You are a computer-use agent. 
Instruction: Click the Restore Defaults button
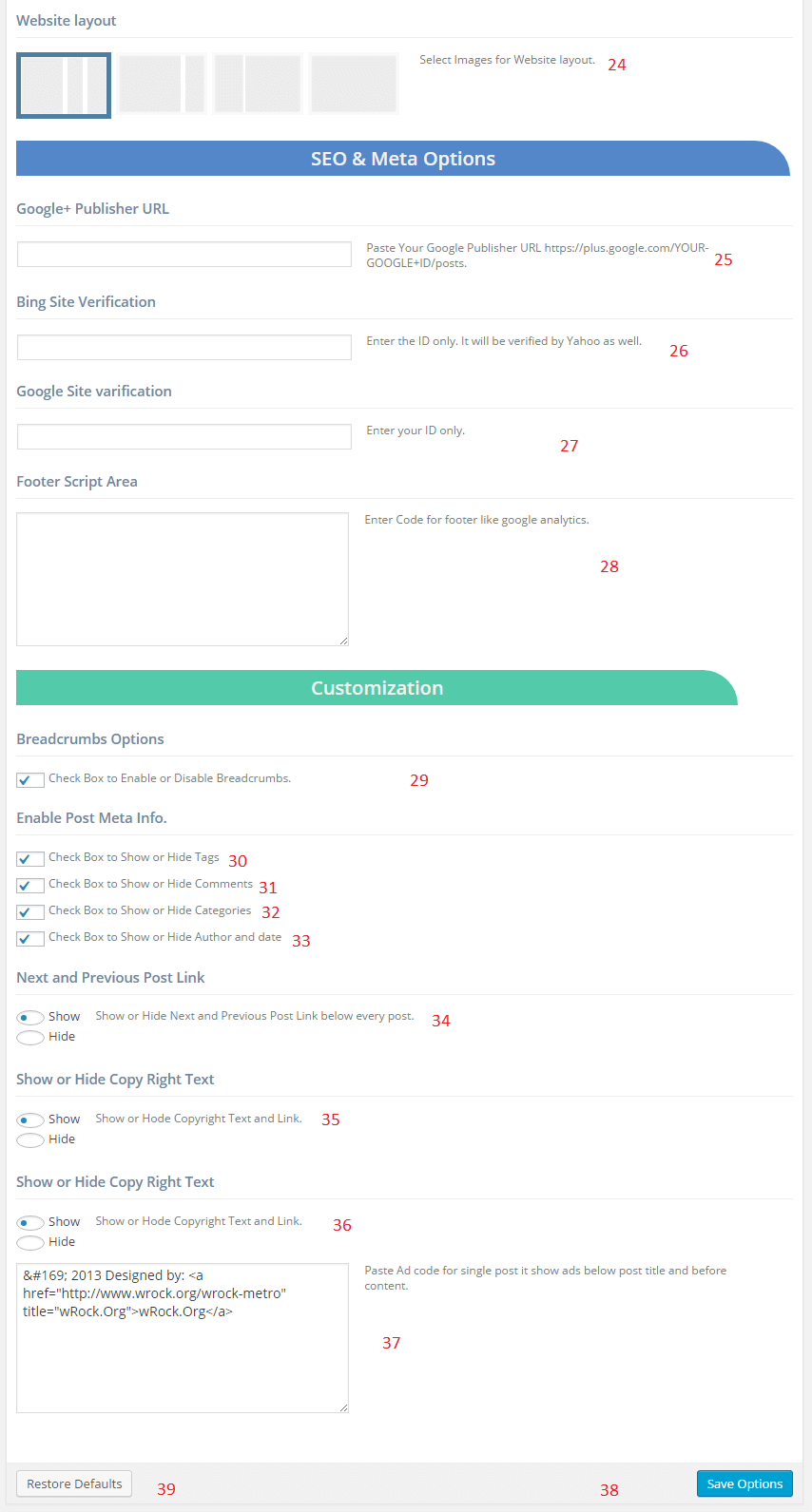74,1483
